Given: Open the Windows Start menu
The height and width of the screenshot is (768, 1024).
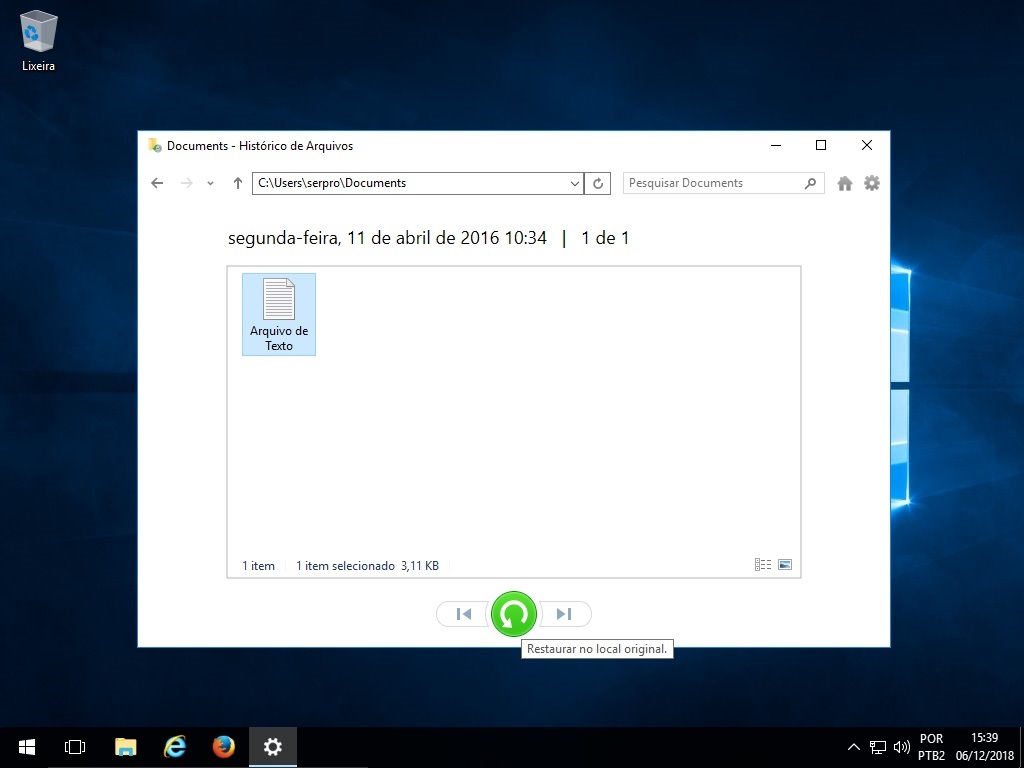Looking at the screenshot, I should (x=27, y=747).
